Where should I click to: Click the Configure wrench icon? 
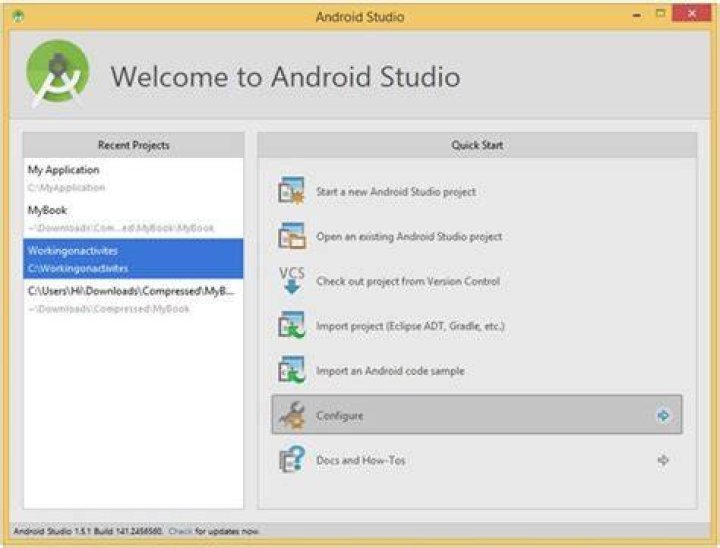pos(293,414)
